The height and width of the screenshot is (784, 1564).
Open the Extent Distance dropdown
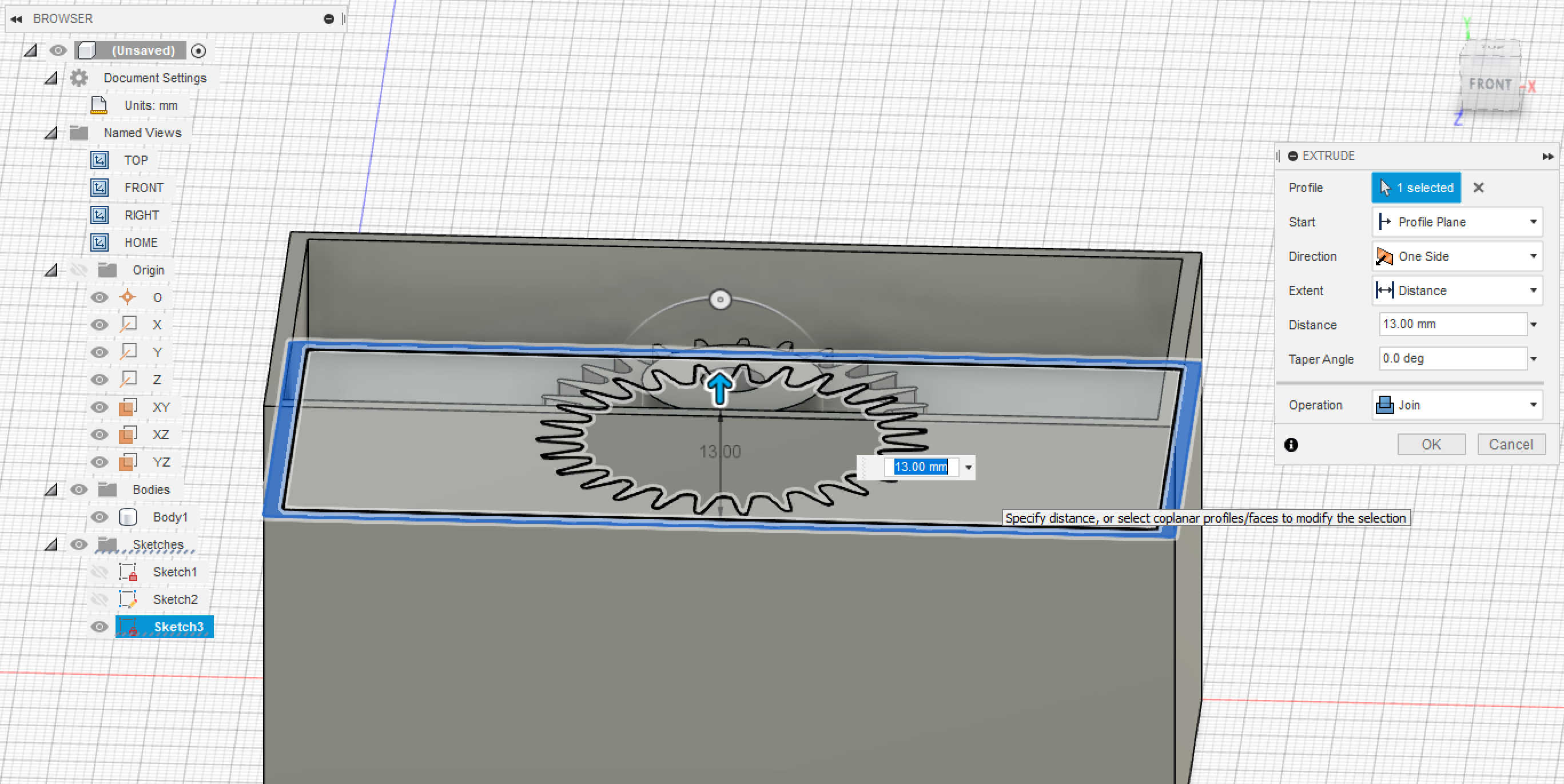1457,290
